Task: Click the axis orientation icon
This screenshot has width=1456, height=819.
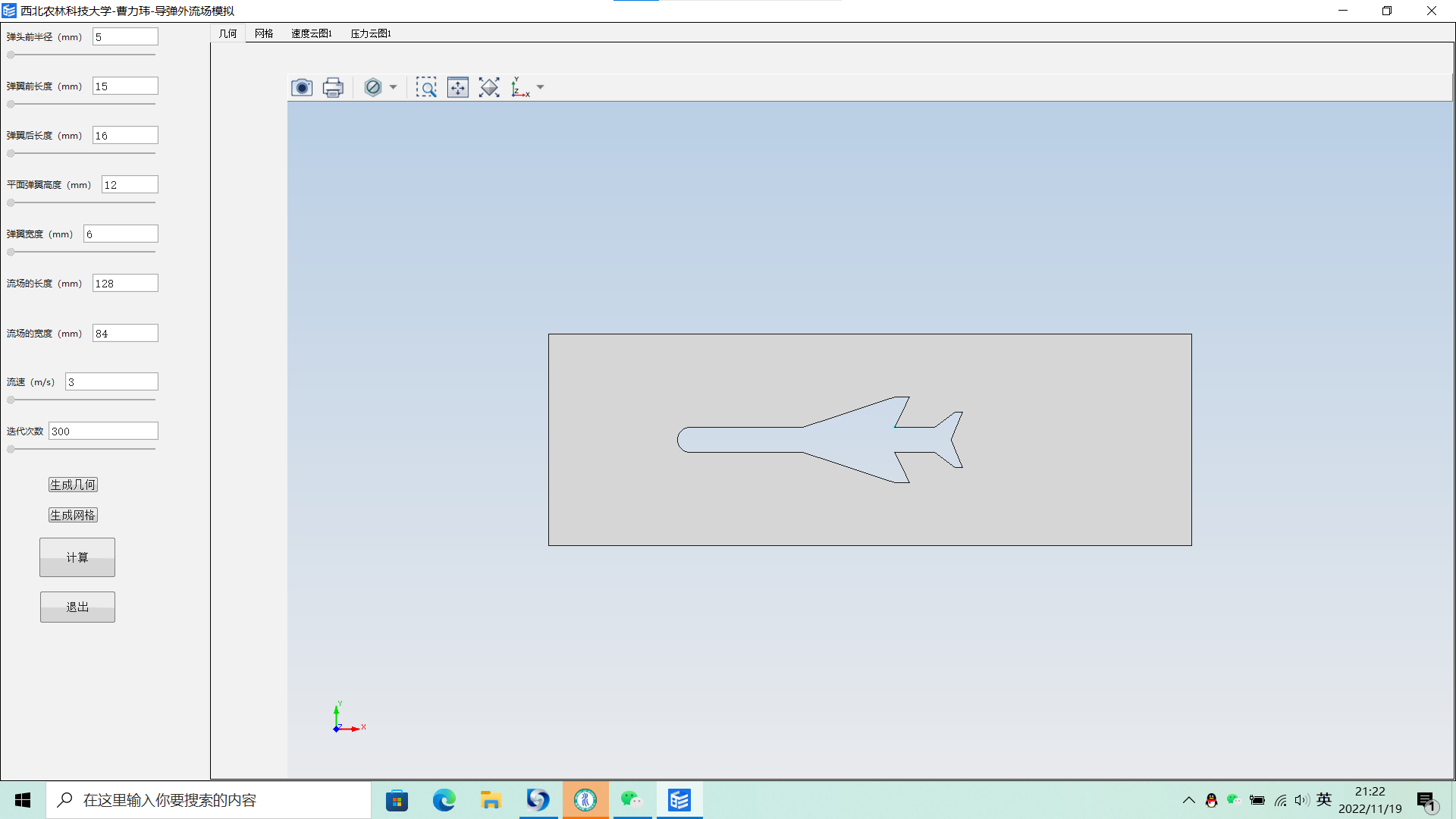Action: click(520, 88)
